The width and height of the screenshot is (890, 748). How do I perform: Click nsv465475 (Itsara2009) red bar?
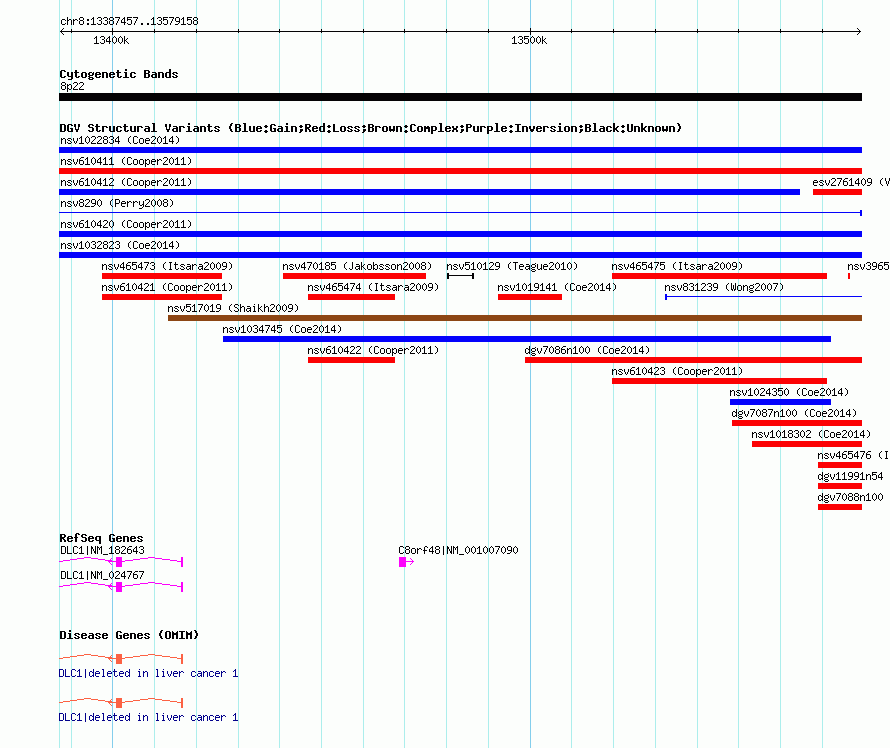[719, 276]
